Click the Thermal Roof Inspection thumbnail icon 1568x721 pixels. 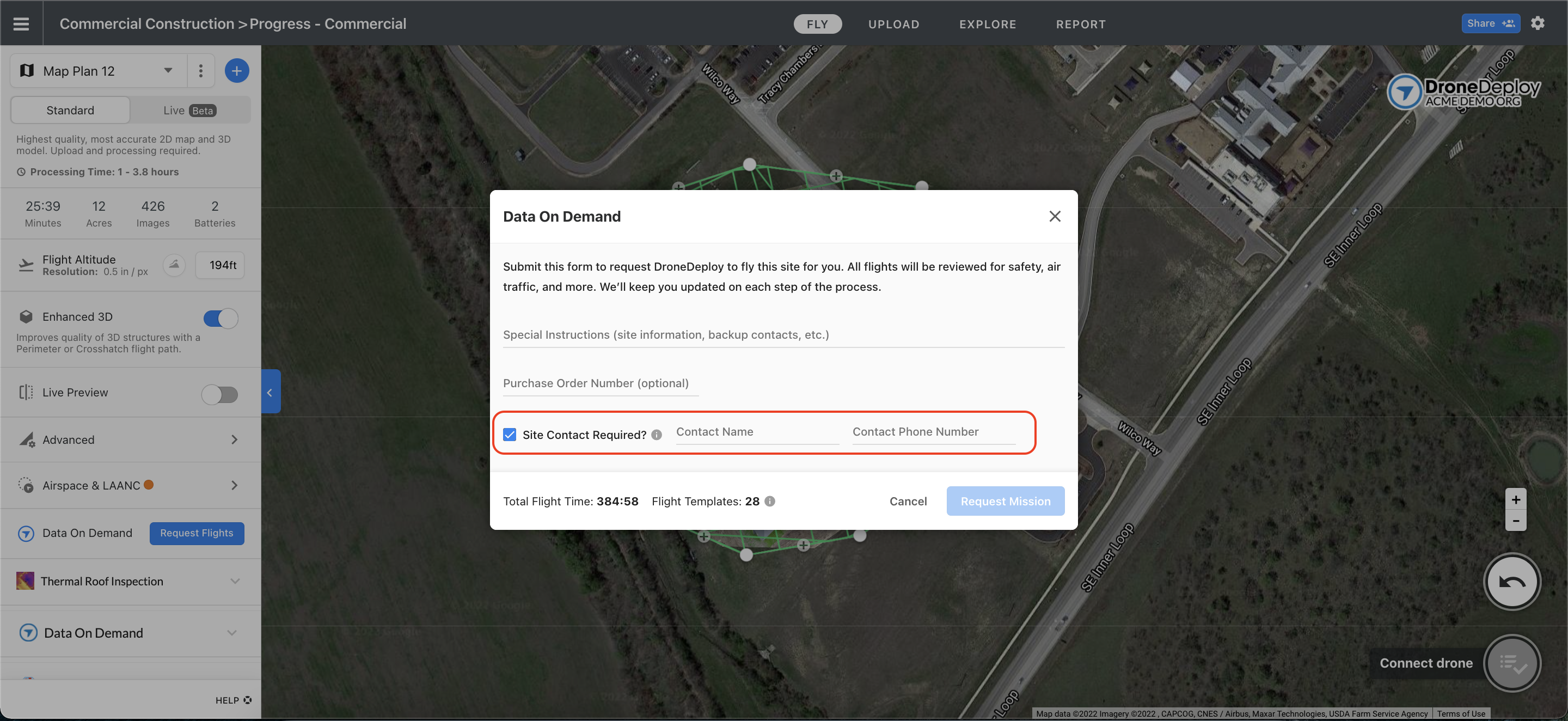coord(25,581)
